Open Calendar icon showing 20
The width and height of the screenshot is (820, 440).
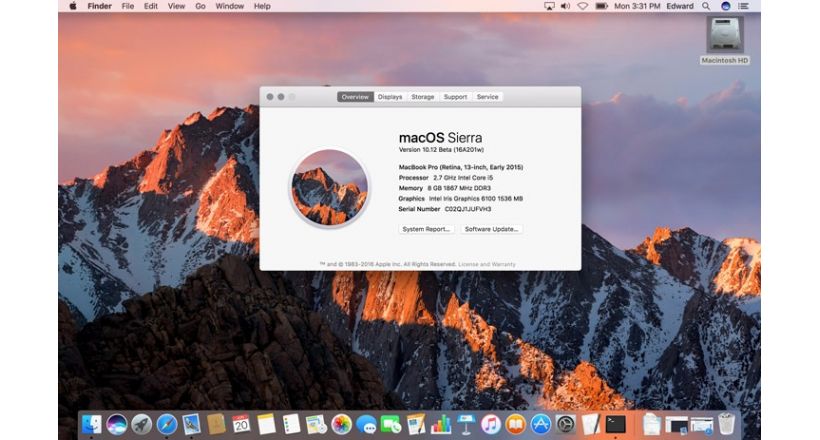tap(241, 424)
